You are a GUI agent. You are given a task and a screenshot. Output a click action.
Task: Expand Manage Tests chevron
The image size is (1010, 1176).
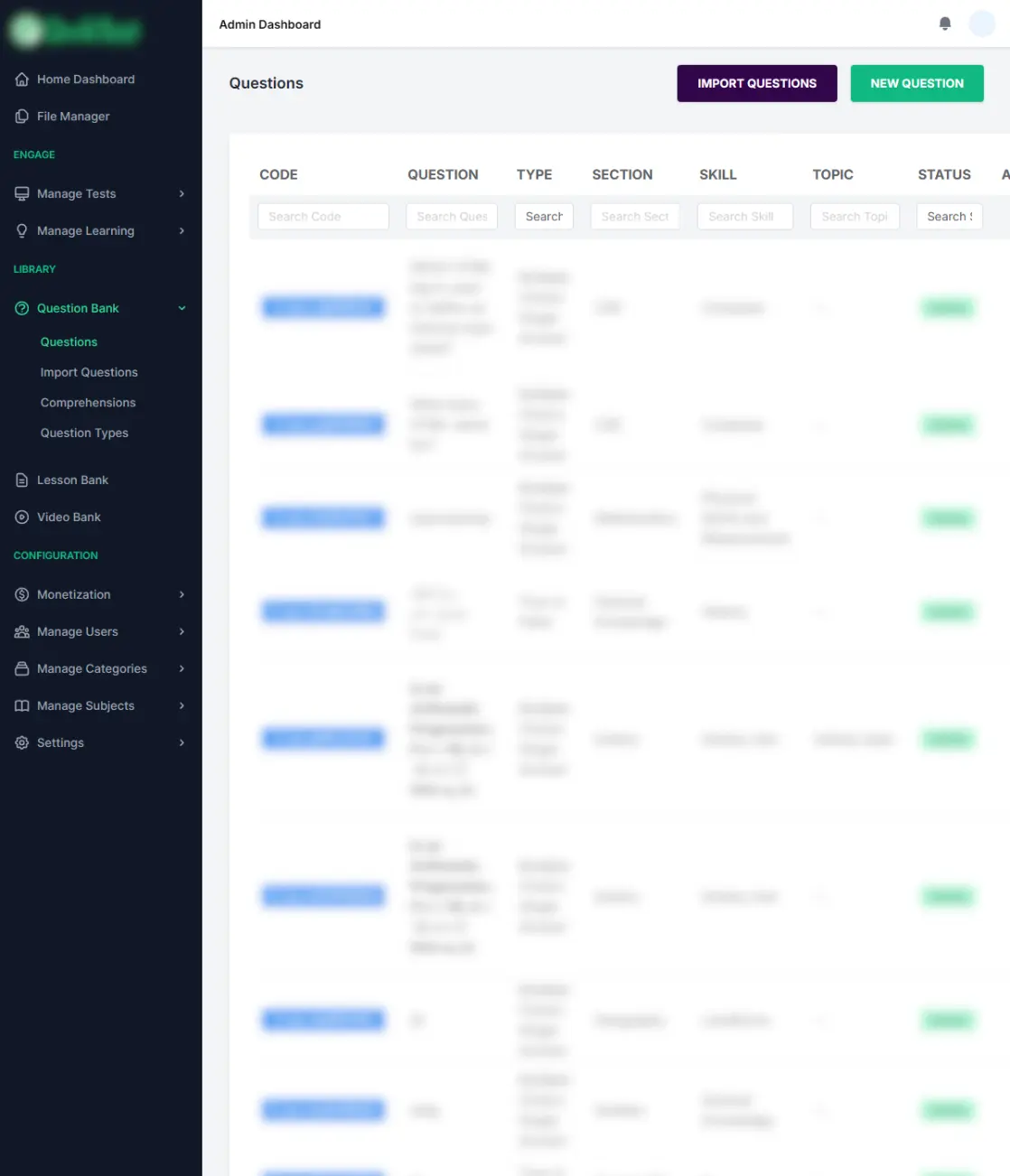coord(182,194)
